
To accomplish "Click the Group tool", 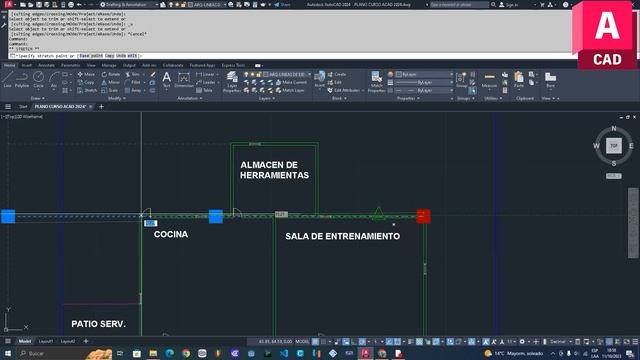I will (462, 79).
